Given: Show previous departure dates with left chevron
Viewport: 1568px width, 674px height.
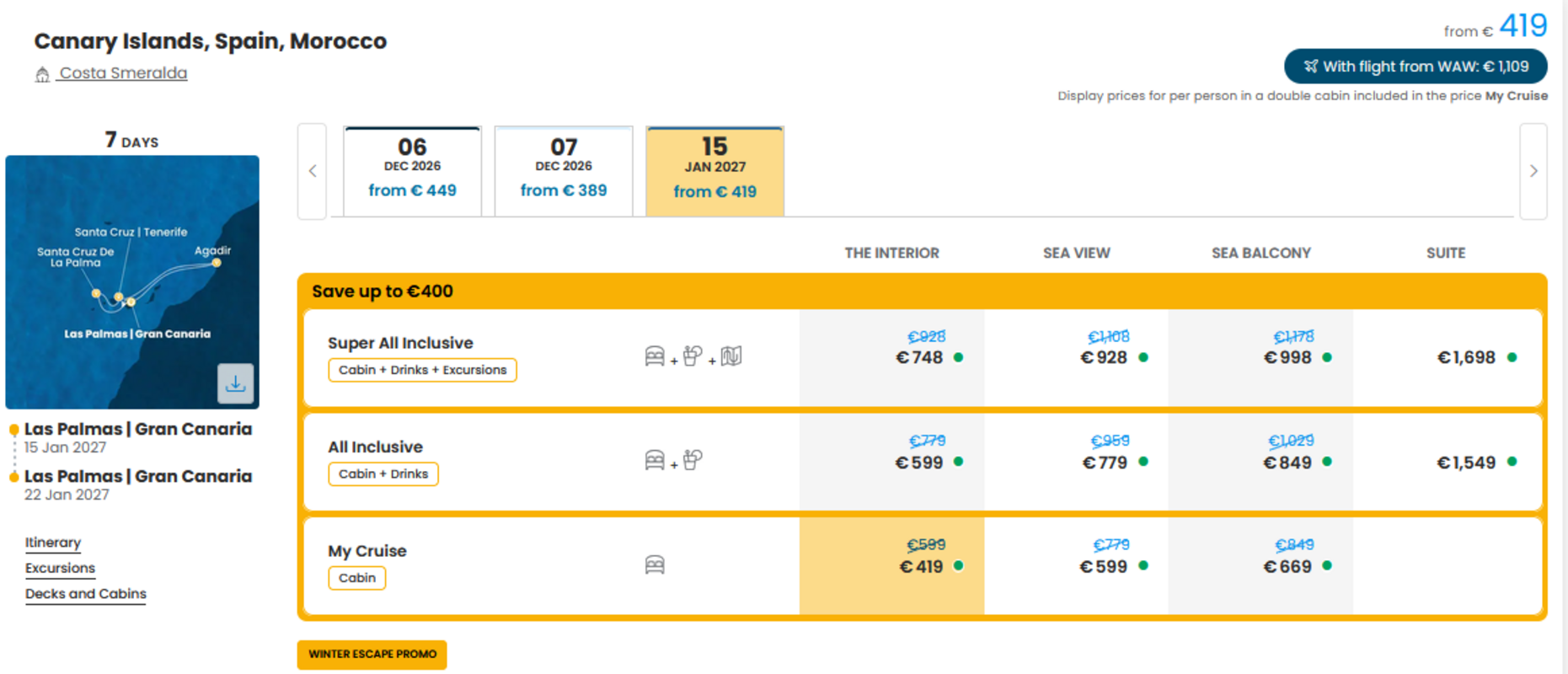Looking at the screenshot, I should (x=313, y=171).
